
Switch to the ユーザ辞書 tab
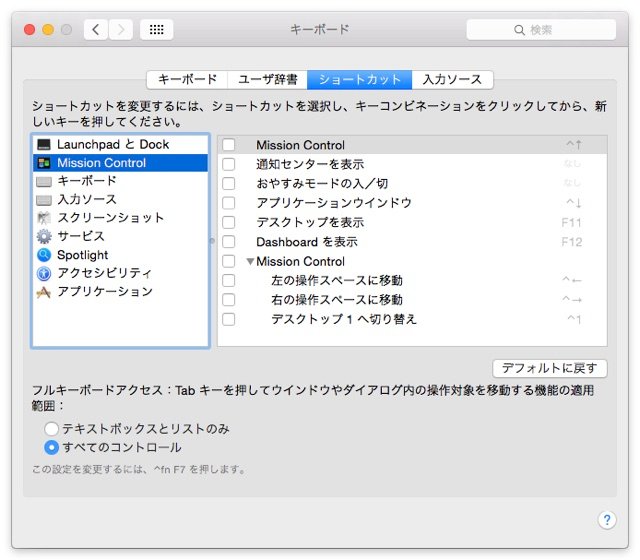tap(267, 79)
